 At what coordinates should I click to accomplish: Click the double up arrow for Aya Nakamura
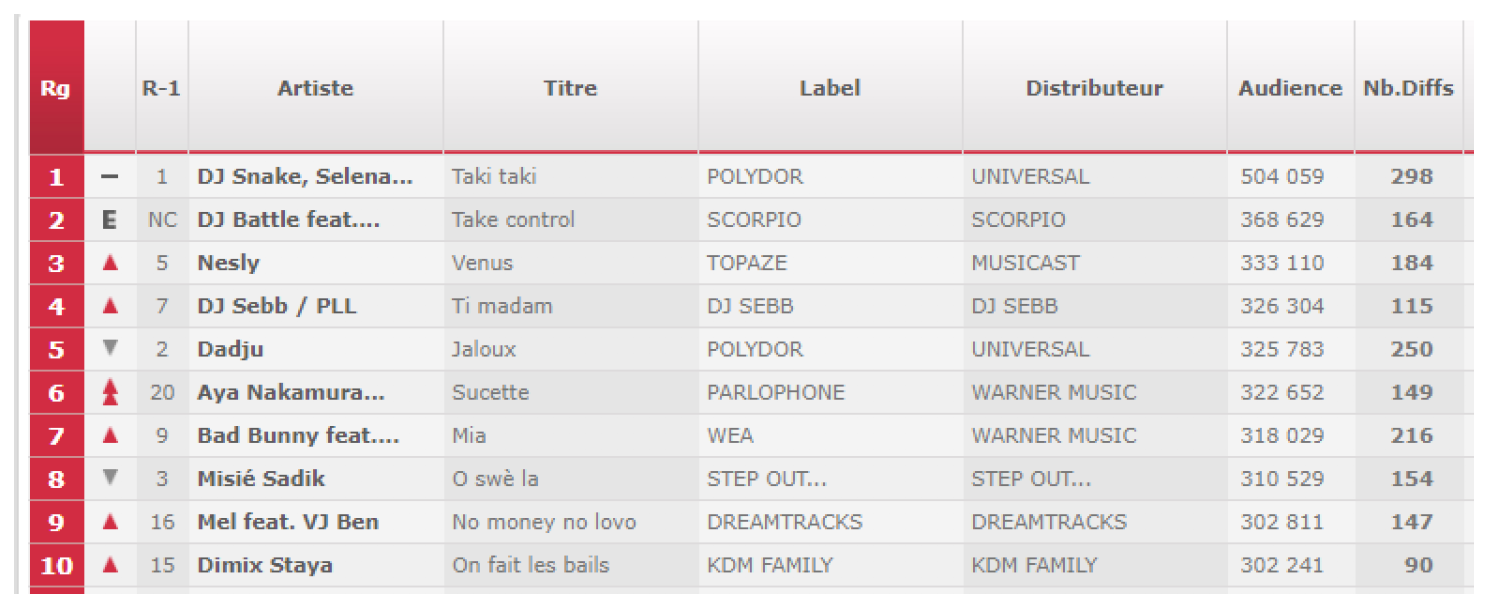[x=111, y=392]
